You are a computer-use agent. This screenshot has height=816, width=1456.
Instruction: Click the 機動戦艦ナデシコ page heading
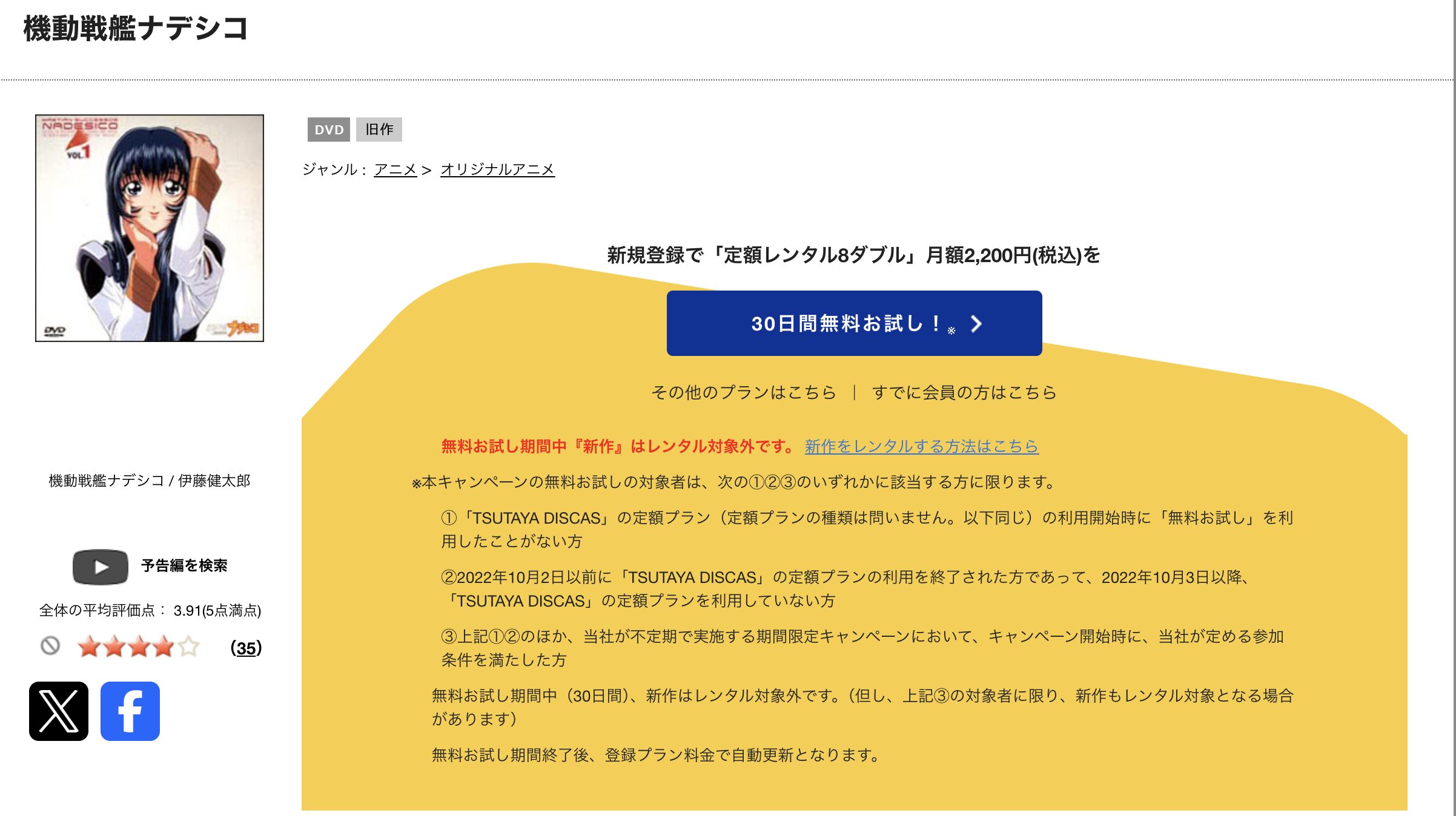pyautogui.click(x=136, y=28)
